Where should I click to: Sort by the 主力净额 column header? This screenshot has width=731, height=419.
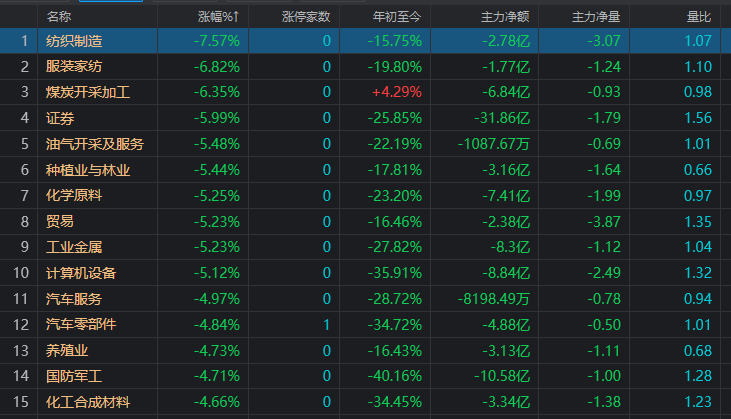point(505,17)
